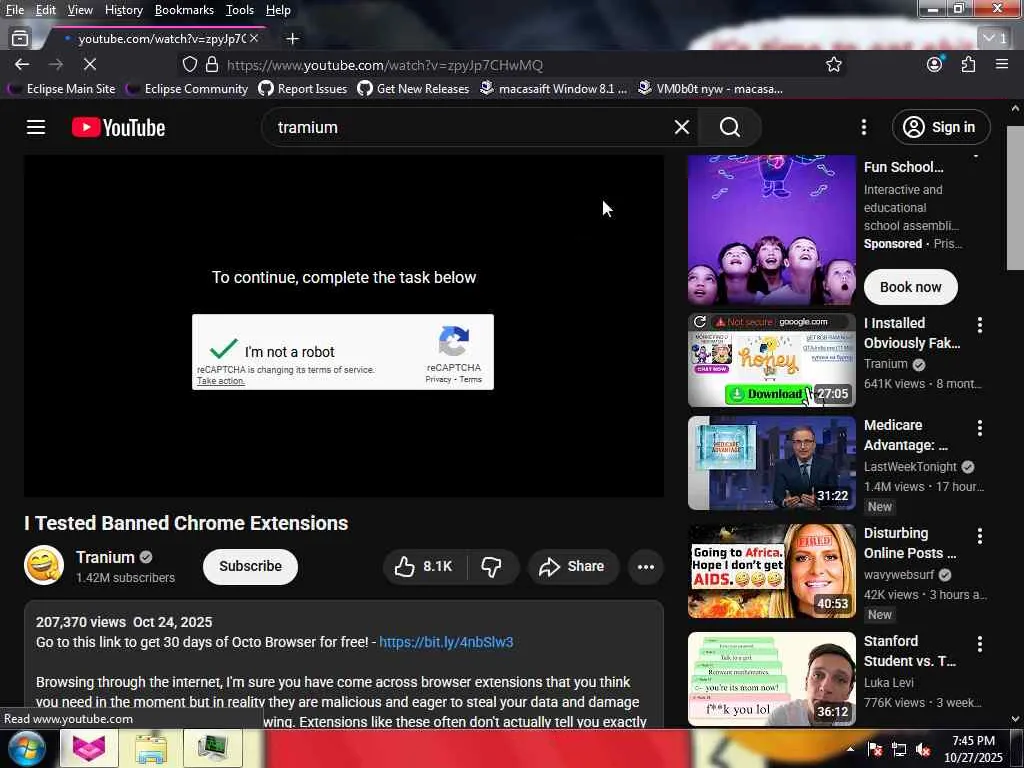Open the pink cat app in taskbar
This screenshot has height=768, width=1024.
89,748
